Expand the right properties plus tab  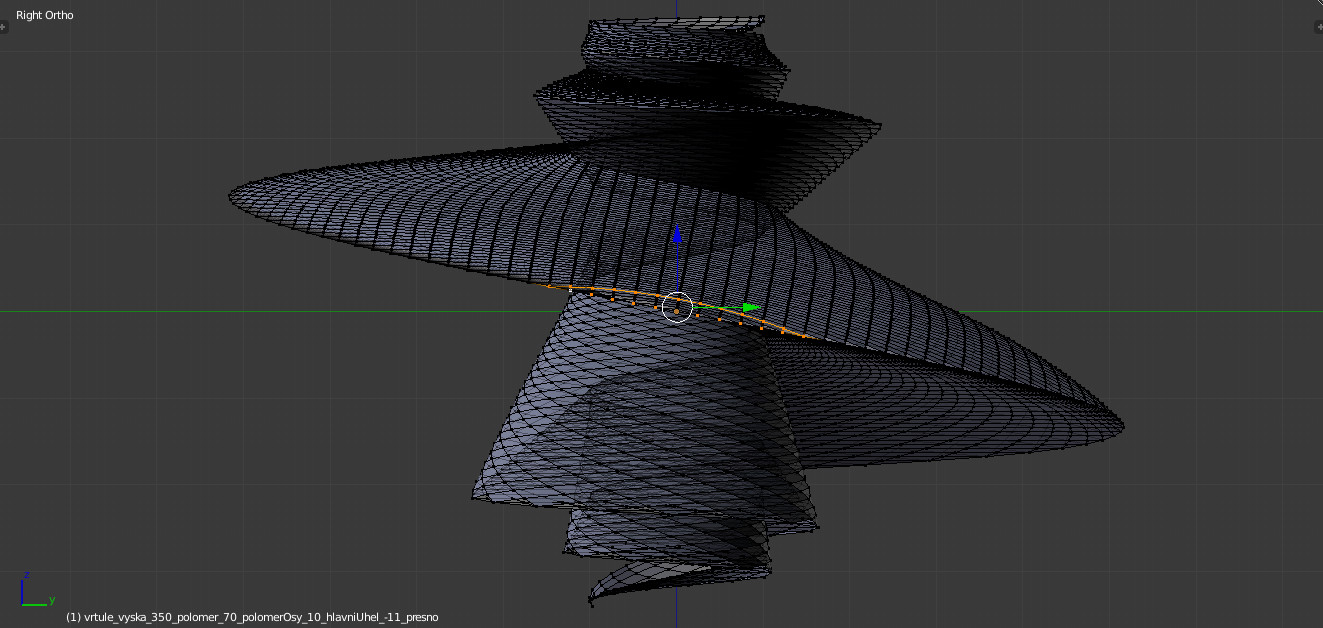coord(1317,27)
